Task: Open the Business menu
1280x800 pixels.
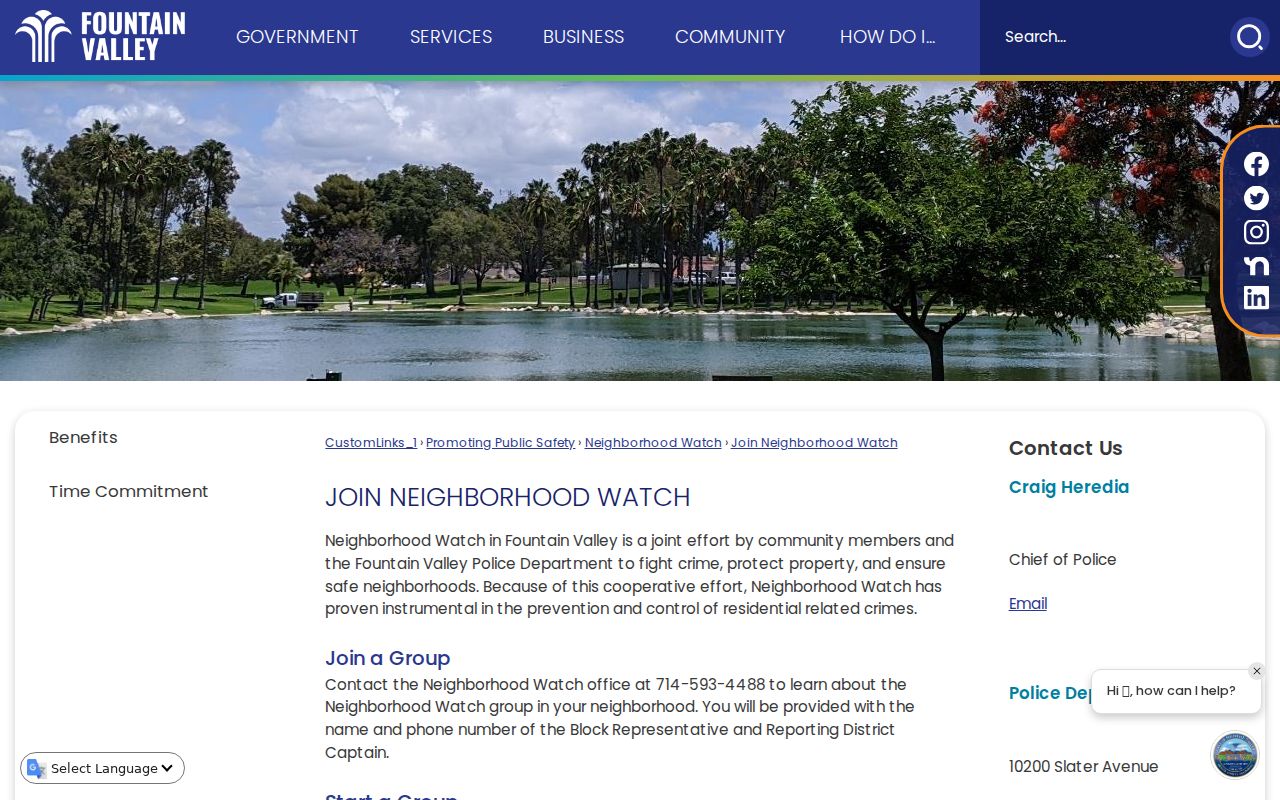Action: click(x=583, y=37)
